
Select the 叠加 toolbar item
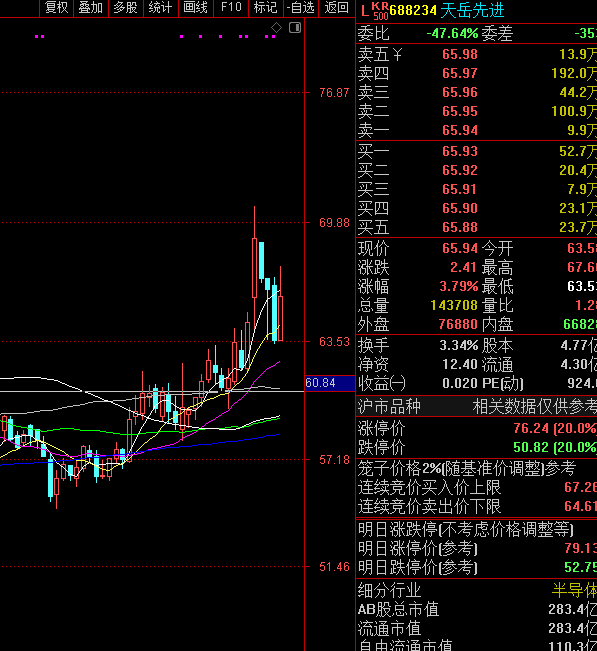(91, 7)
